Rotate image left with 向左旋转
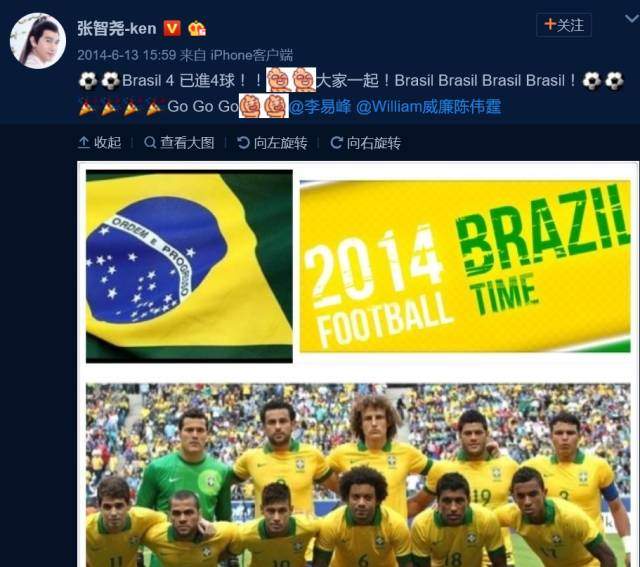Viewport: 640px width, 567px height. (x=272, y=142)
